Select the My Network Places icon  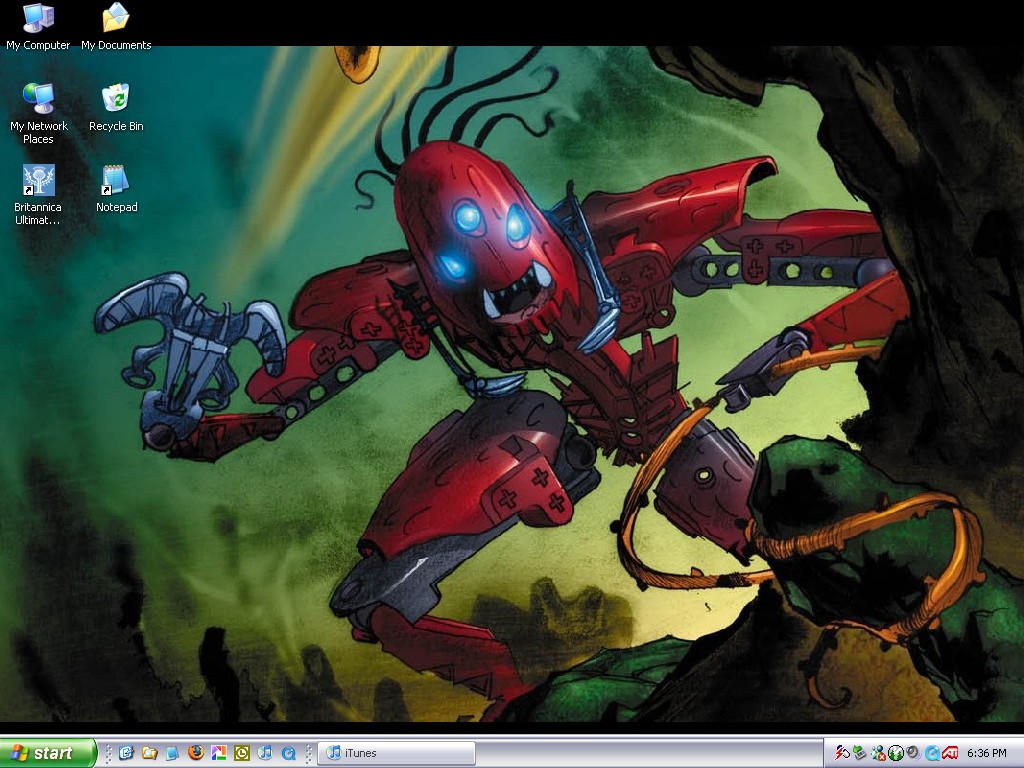coord(39,114)
